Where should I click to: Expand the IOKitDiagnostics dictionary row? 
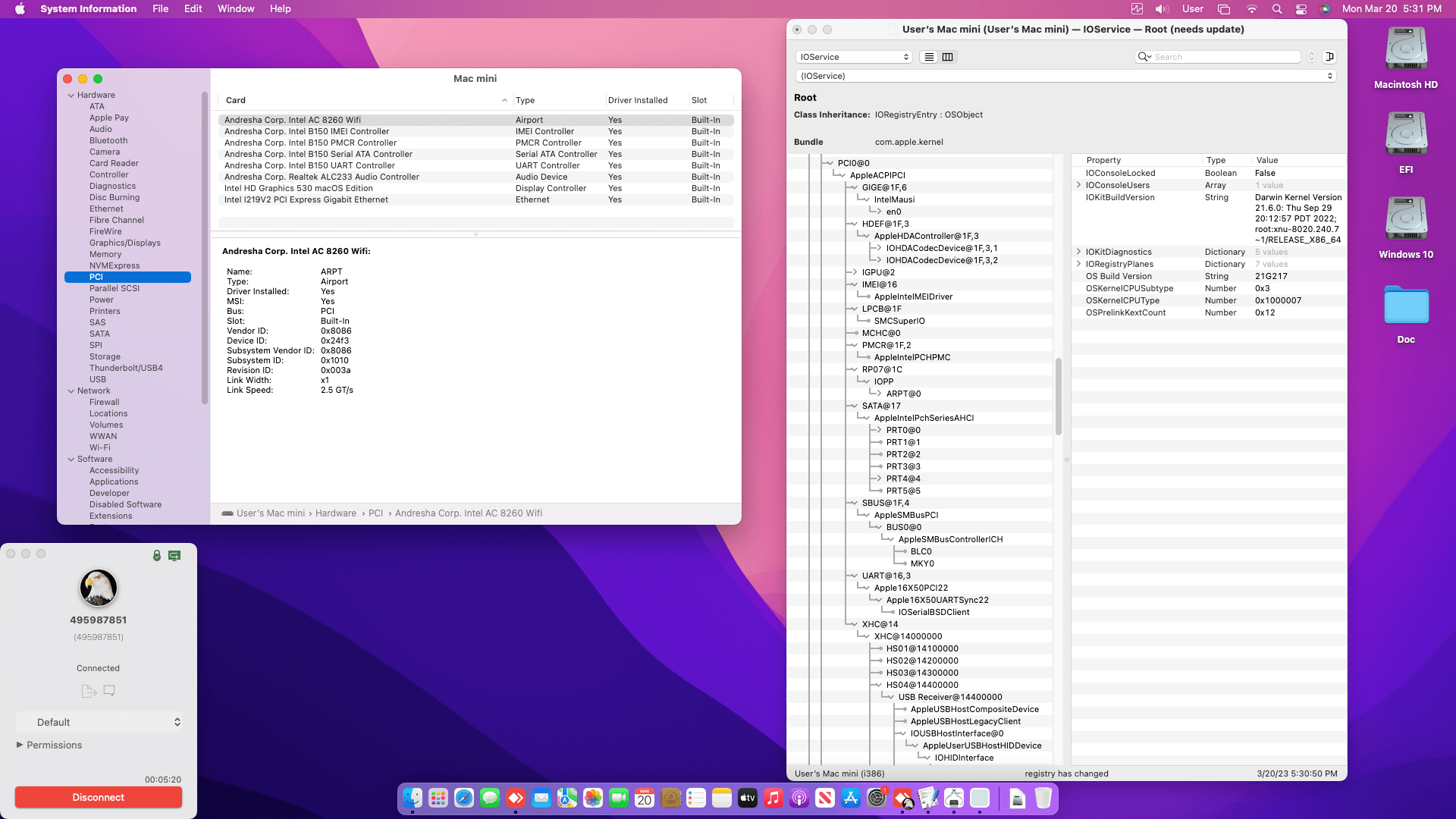pyautogui.click(x=1078, y=252)
